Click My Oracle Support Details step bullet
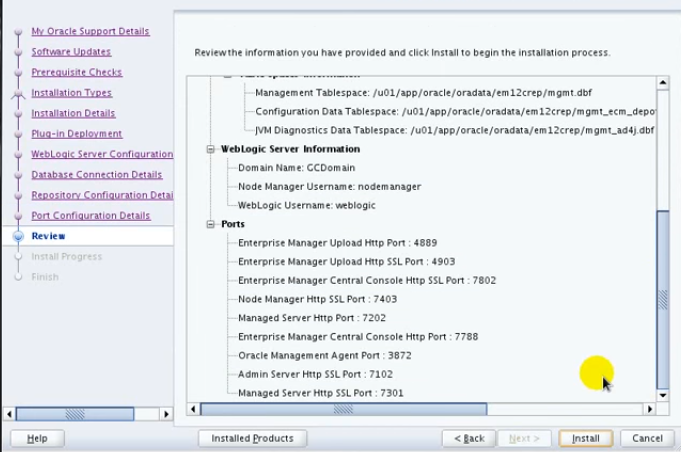The image size is (681, 452). (18, 32)
